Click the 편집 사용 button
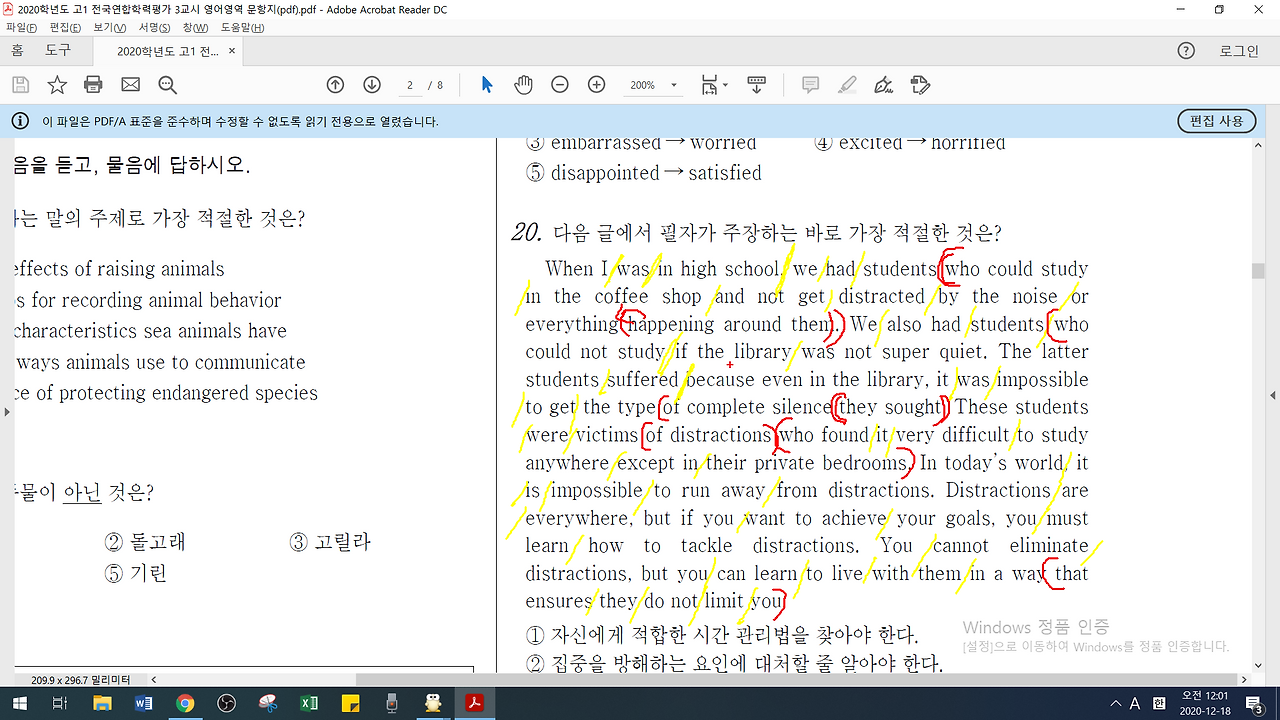 tap(1216, 121)
